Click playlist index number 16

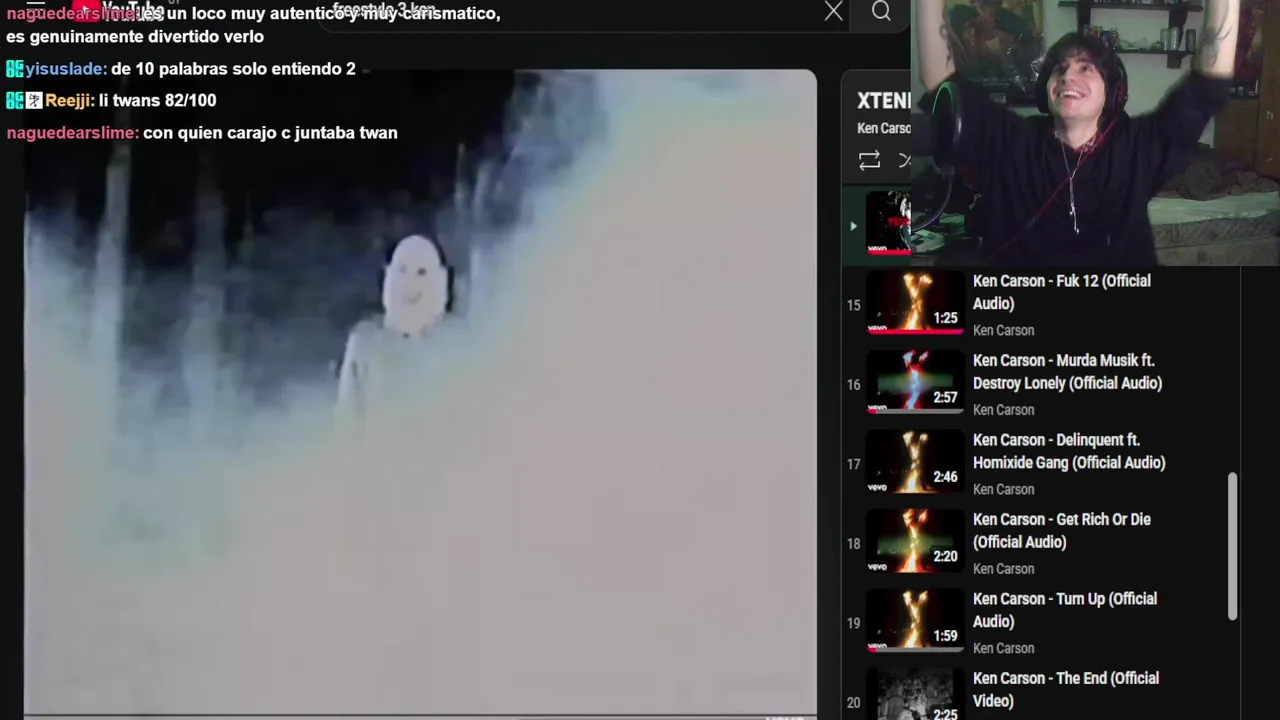(x=853, y=384)
